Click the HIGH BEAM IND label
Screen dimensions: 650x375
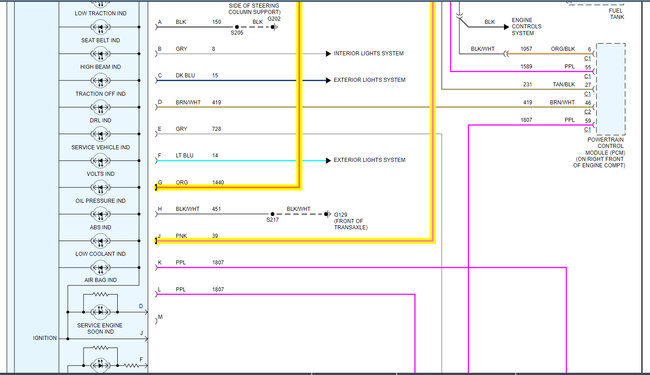pos(100,67)
